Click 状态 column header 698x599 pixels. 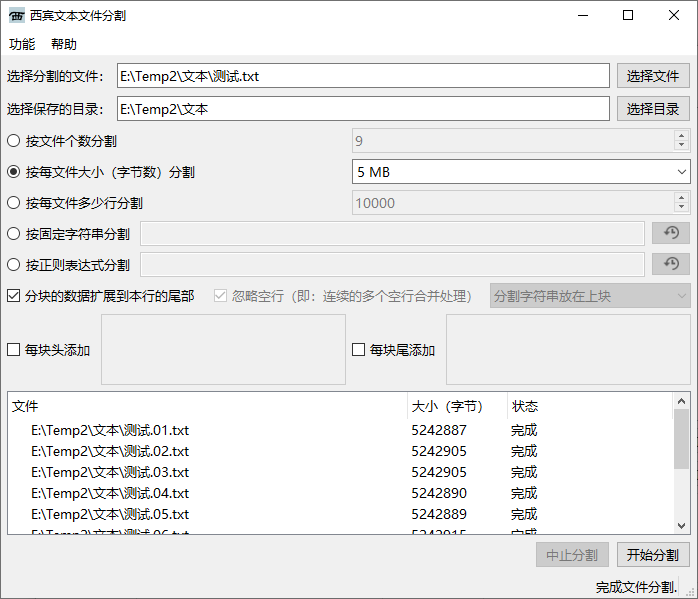590,406
